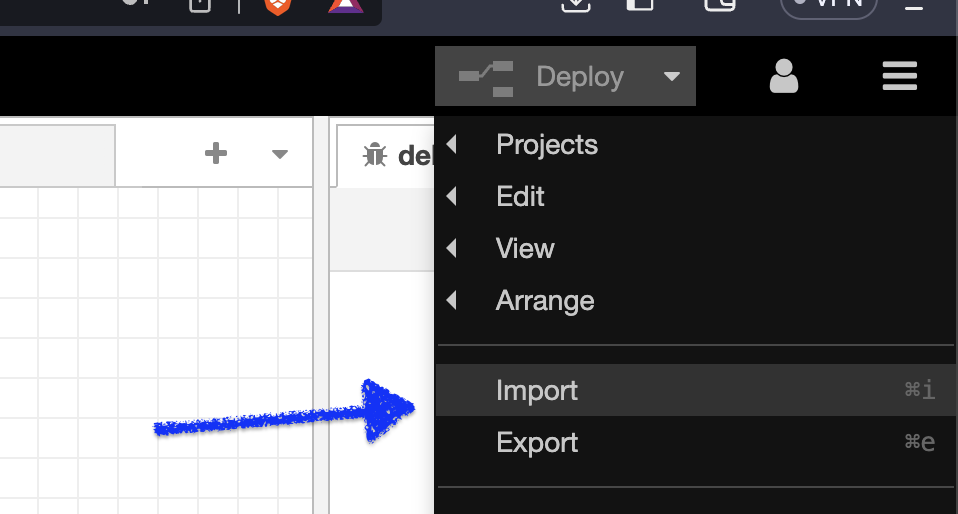Screen dimensions: 958x514
Task: Open the browser downloads icon
Action: 575,5
